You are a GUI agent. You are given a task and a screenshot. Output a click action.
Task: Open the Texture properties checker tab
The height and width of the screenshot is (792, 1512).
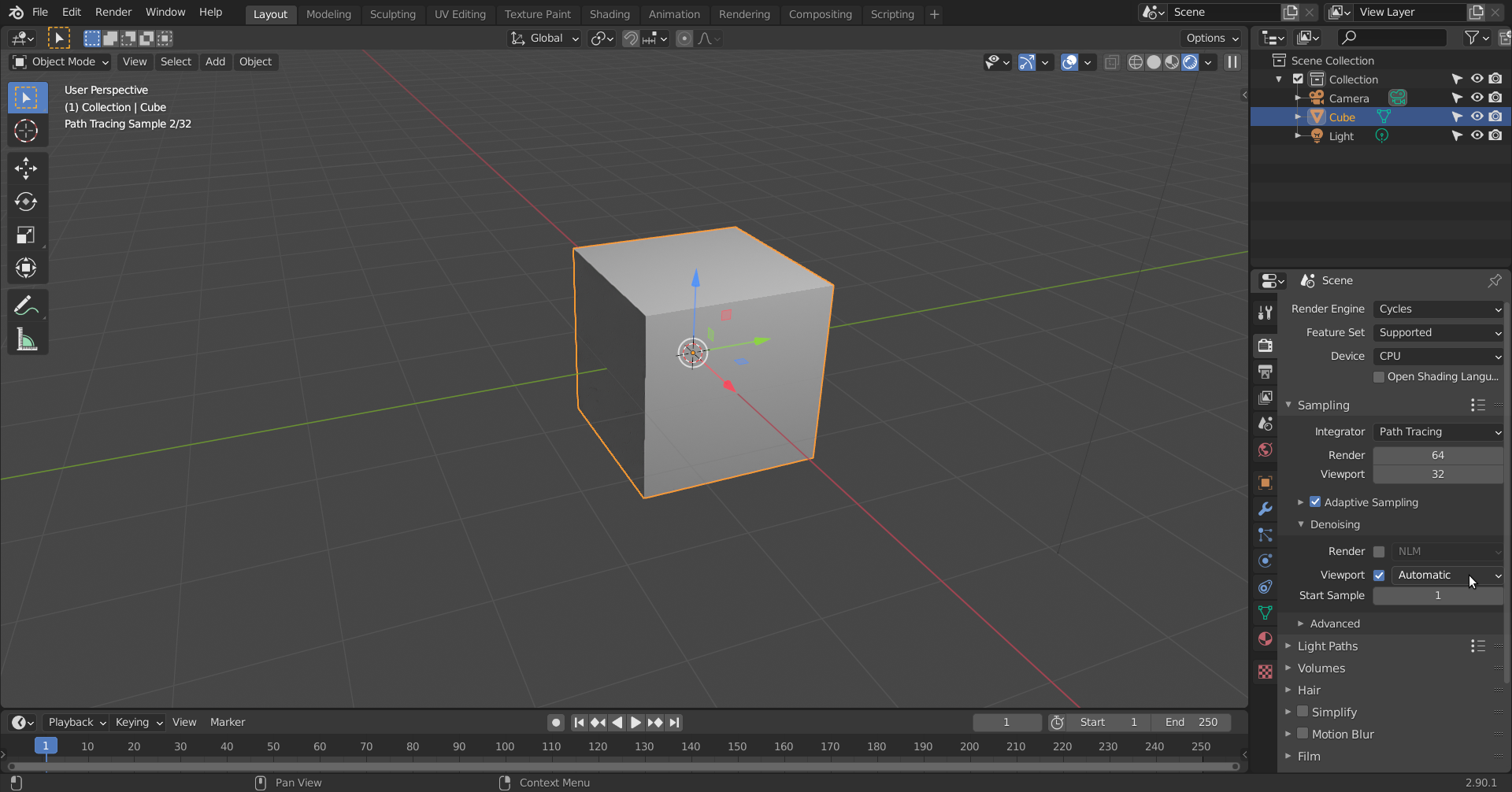click(1266, 672)
